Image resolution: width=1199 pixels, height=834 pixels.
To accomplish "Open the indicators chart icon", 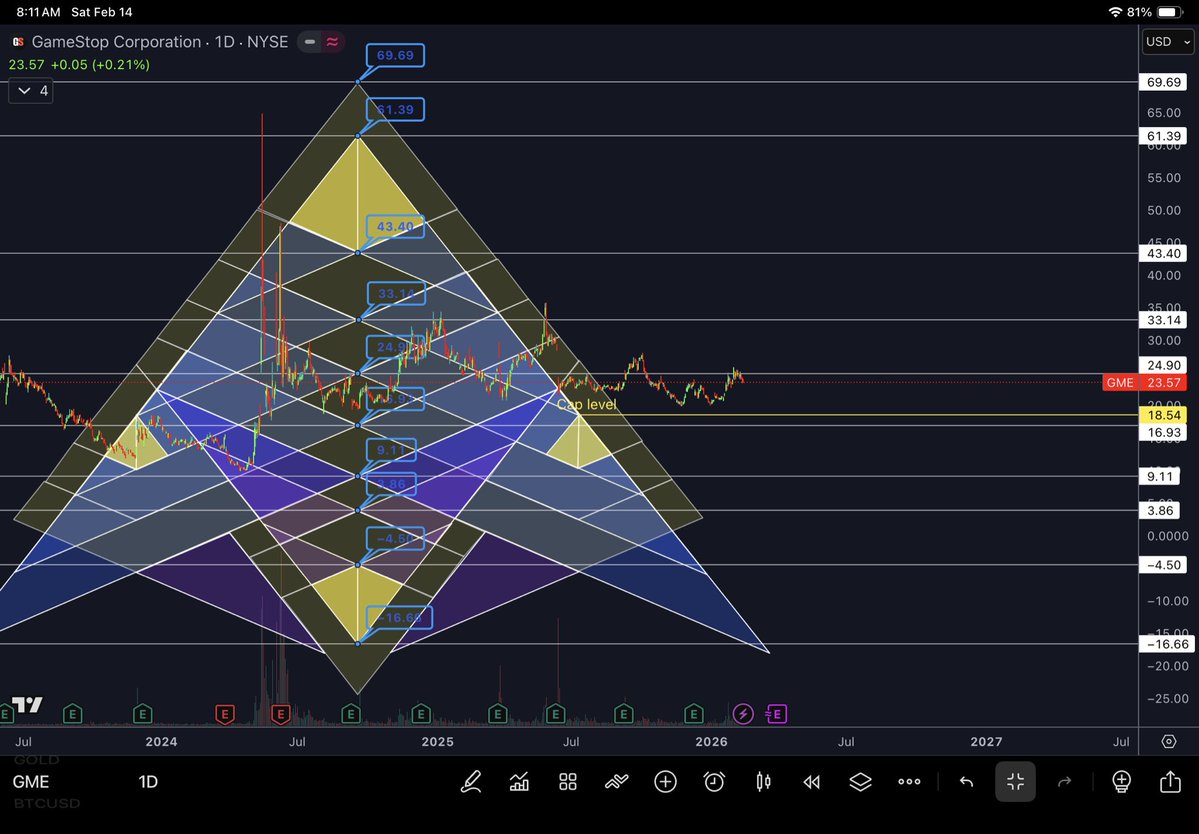I will tap(519, 781).
